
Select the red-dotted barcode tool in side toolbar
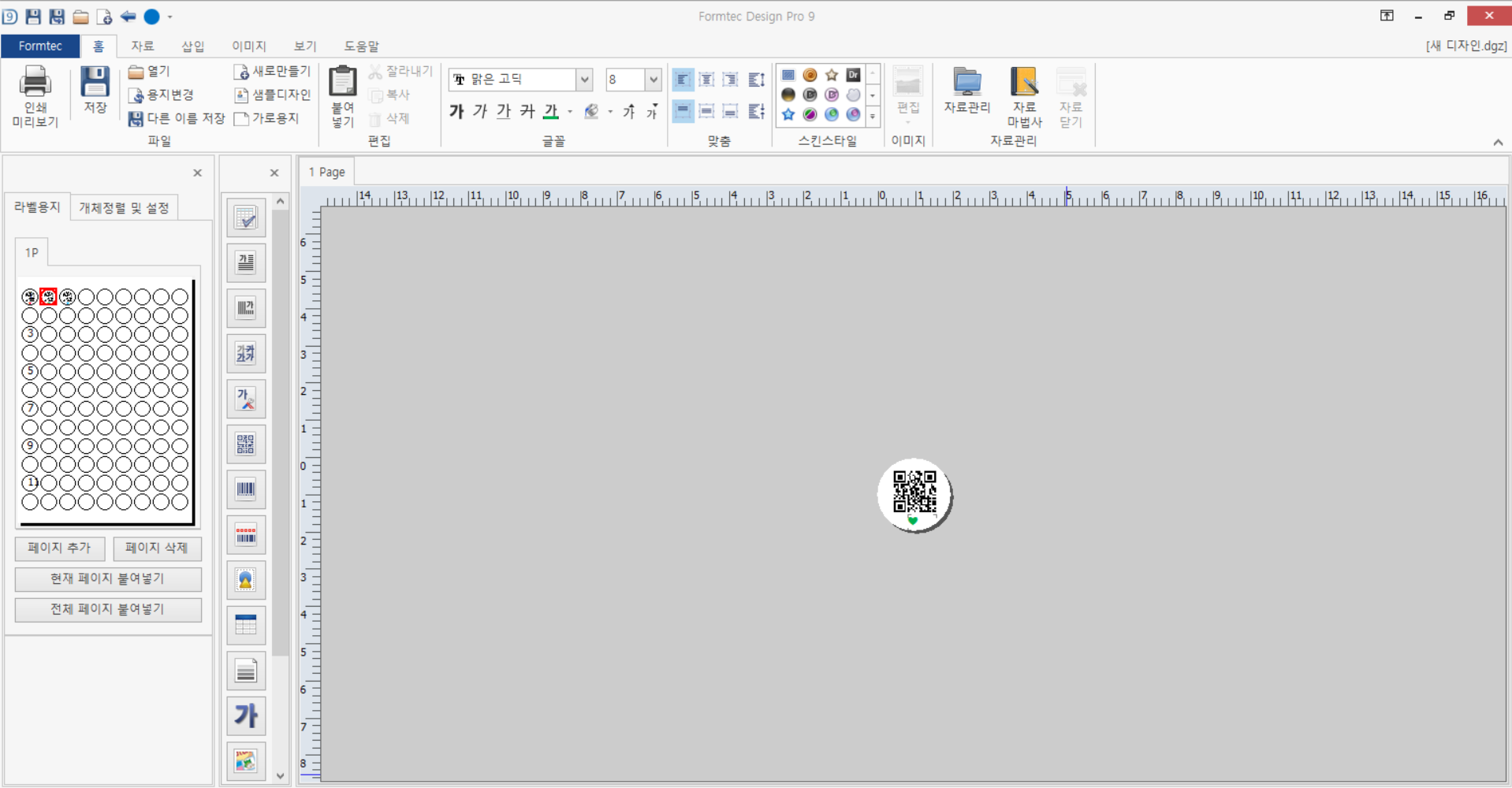tap(246, 535)
